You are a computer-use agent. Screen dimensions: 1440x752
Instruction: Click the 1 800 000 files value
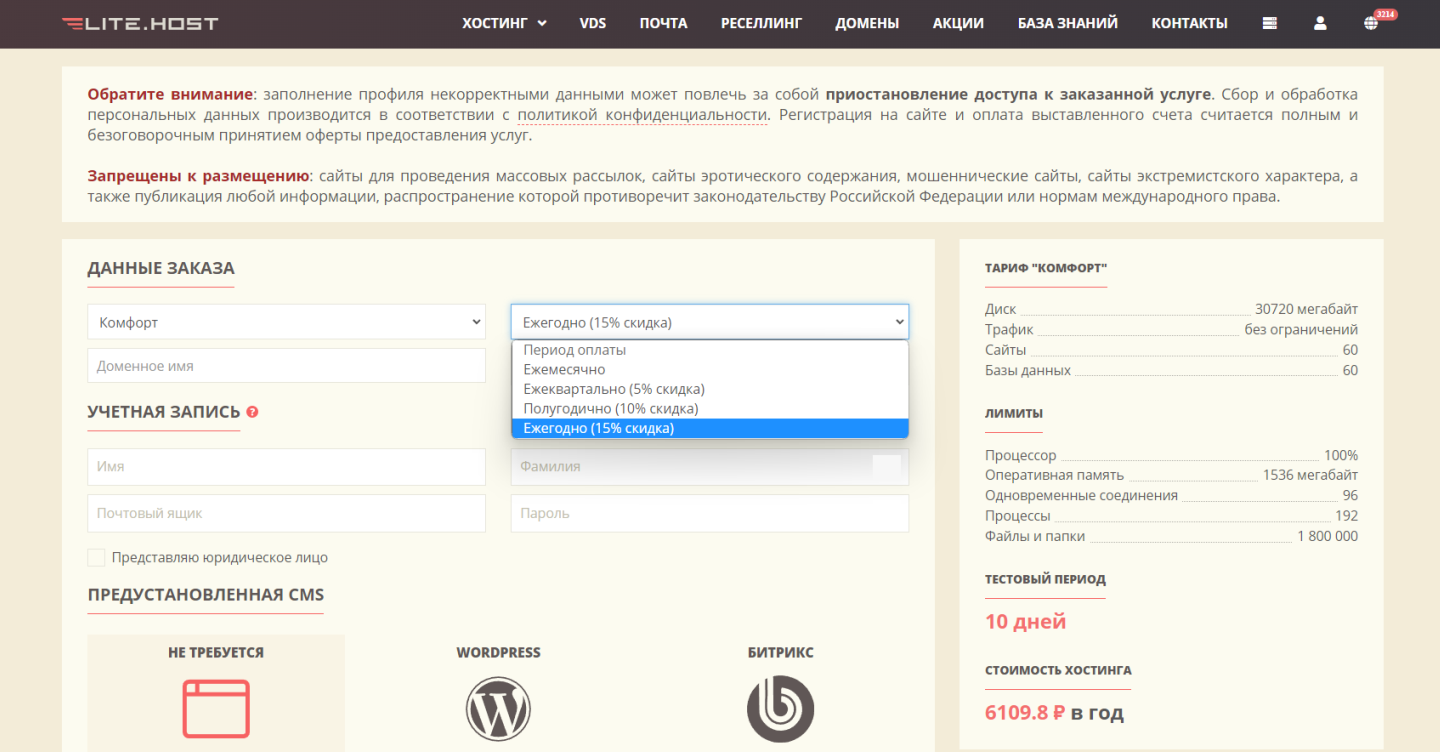[1327, 536]
